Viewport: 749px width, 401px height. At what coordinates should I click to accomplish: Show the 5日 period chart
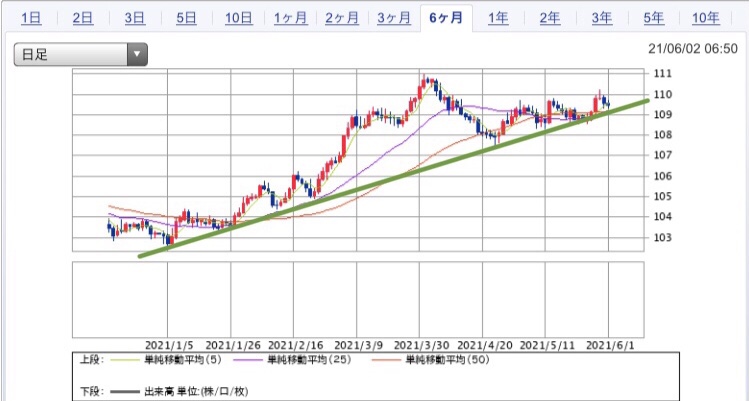(x=187, y=18)
